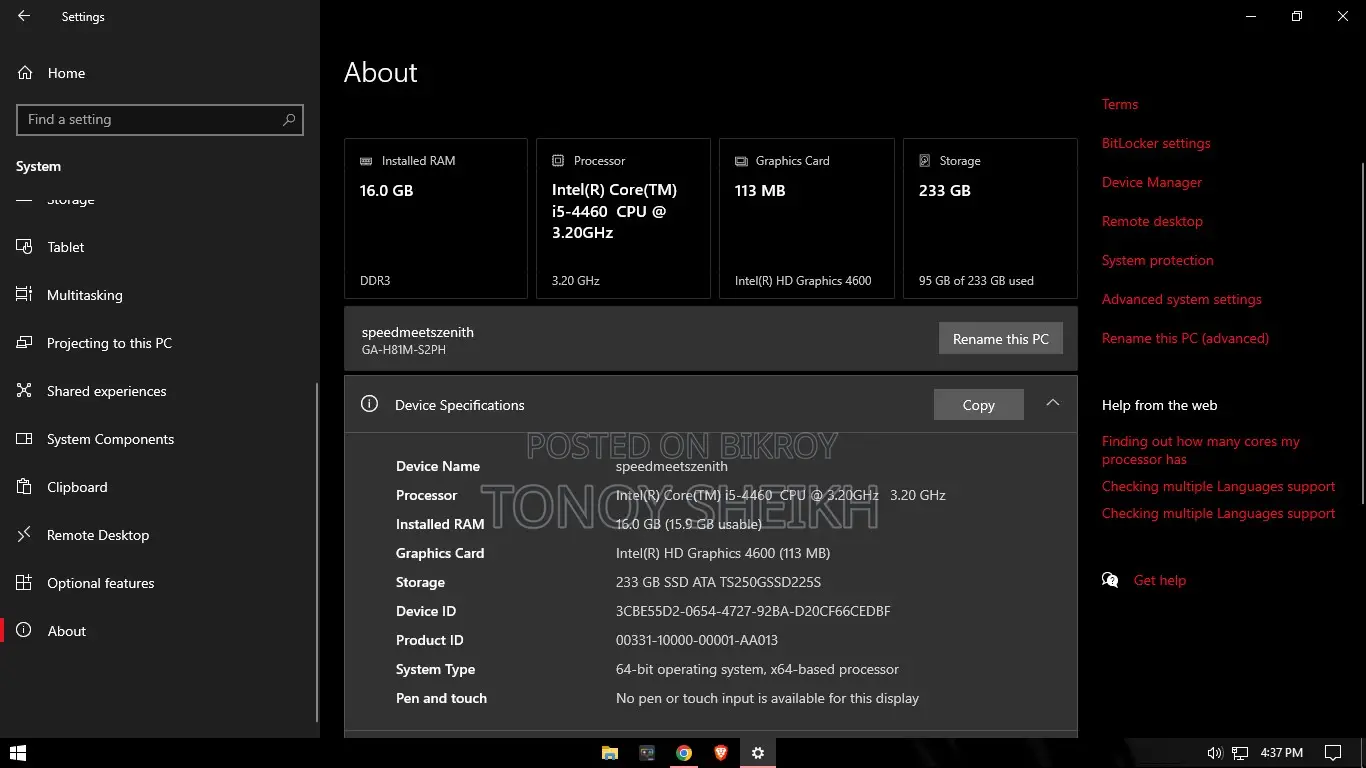
Task: Click the sidebar scrollbar
Action: 317,552
